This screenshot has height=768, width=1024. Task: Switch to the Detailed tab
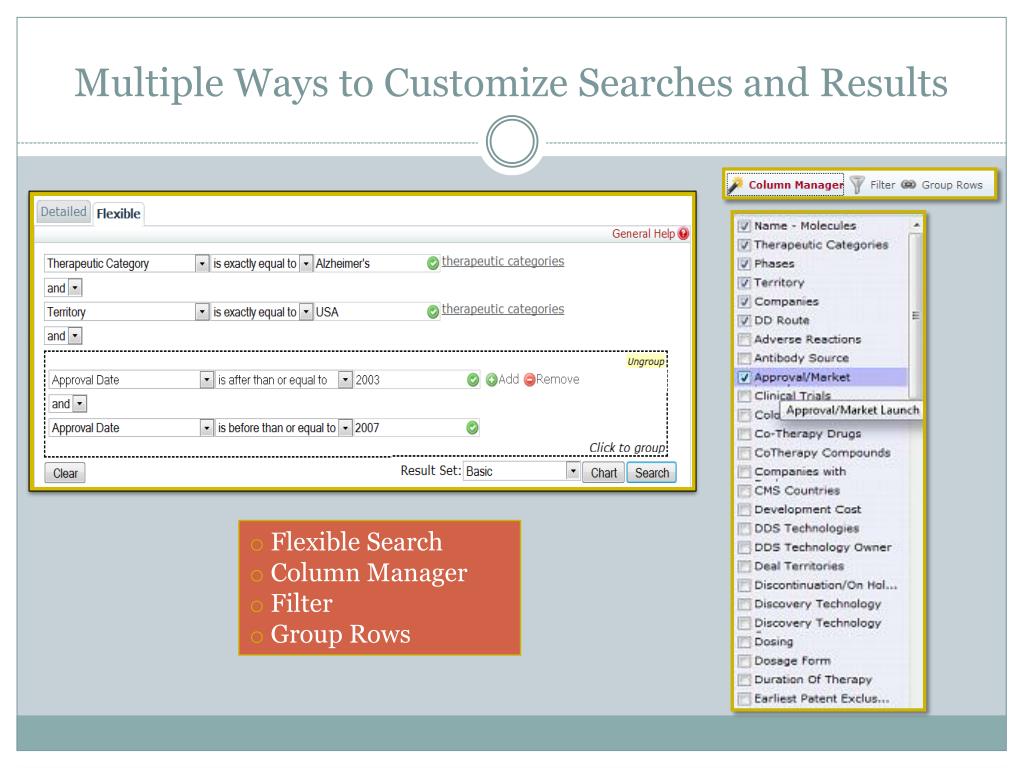[x=63, y=212]
